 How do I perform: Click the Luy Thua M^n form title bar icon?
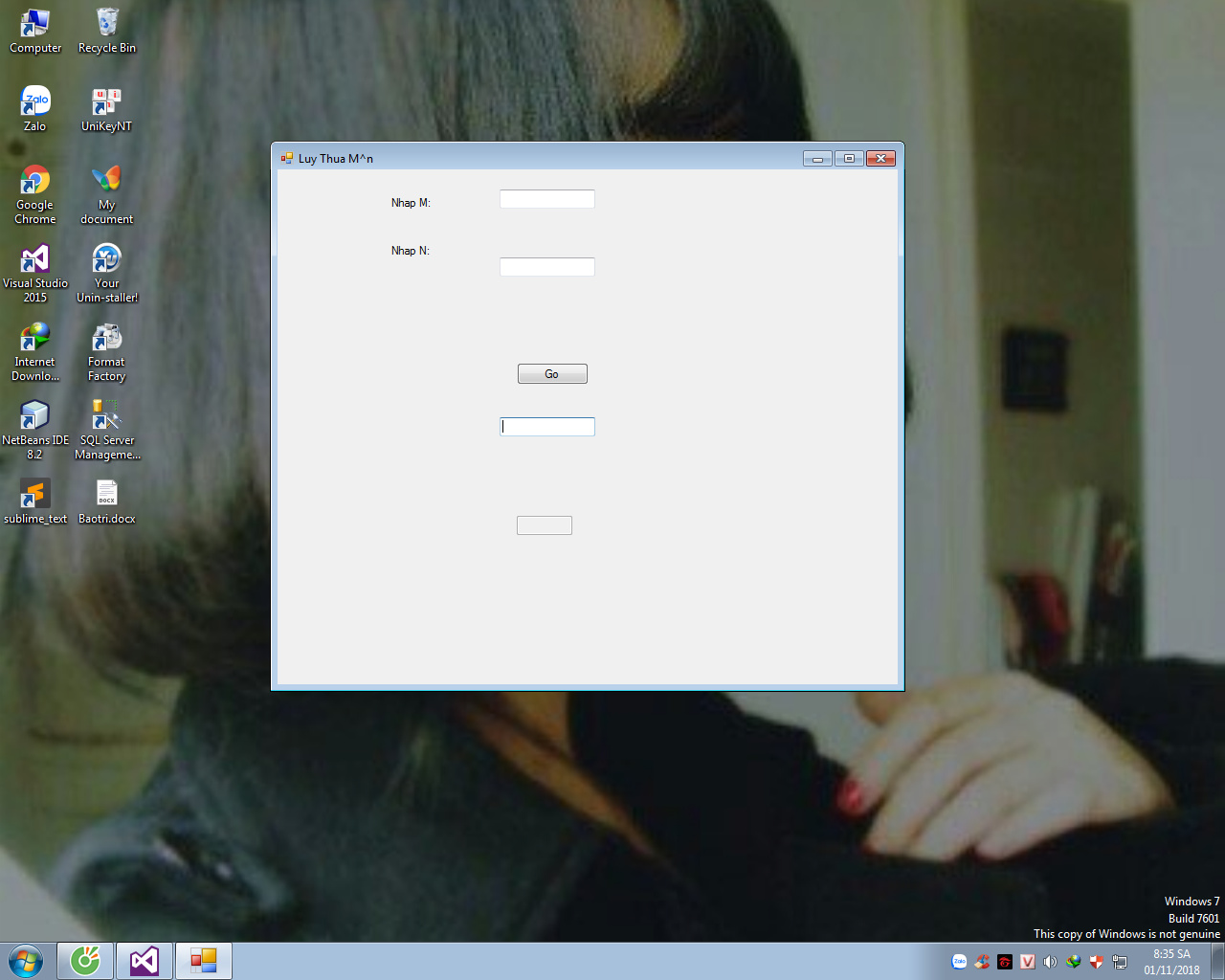(286, 159)
